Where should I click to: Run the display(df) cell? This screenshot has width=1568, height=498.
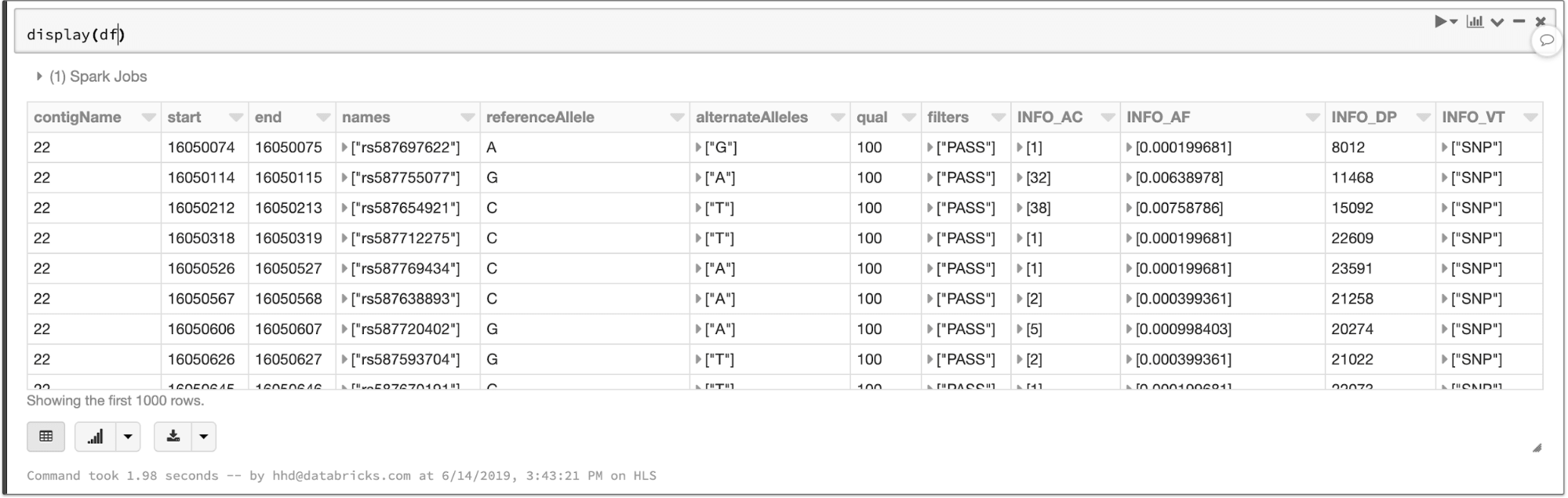(1440, 22)
